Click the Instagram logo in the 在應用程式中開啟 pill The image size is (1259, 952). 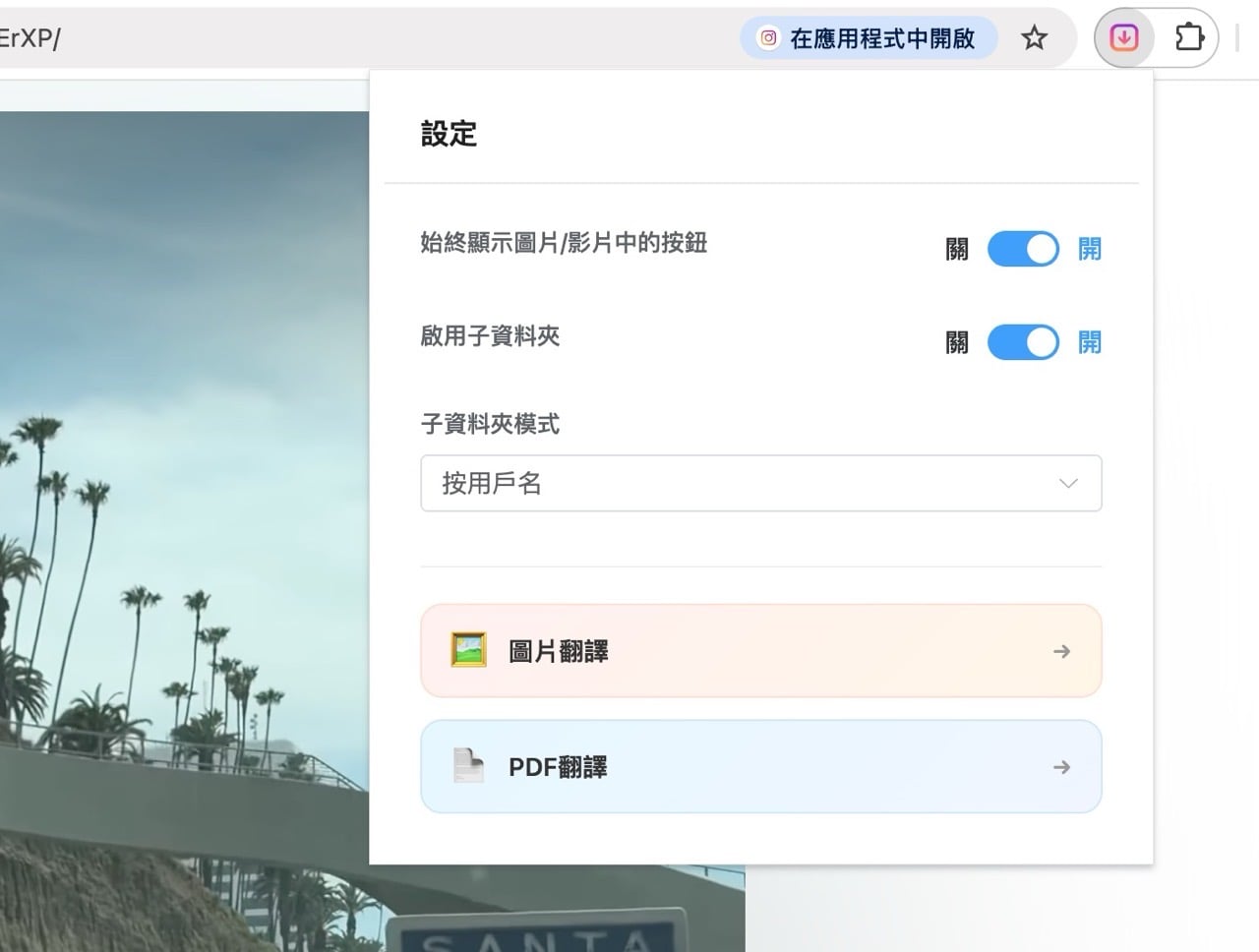pos(768,37)
